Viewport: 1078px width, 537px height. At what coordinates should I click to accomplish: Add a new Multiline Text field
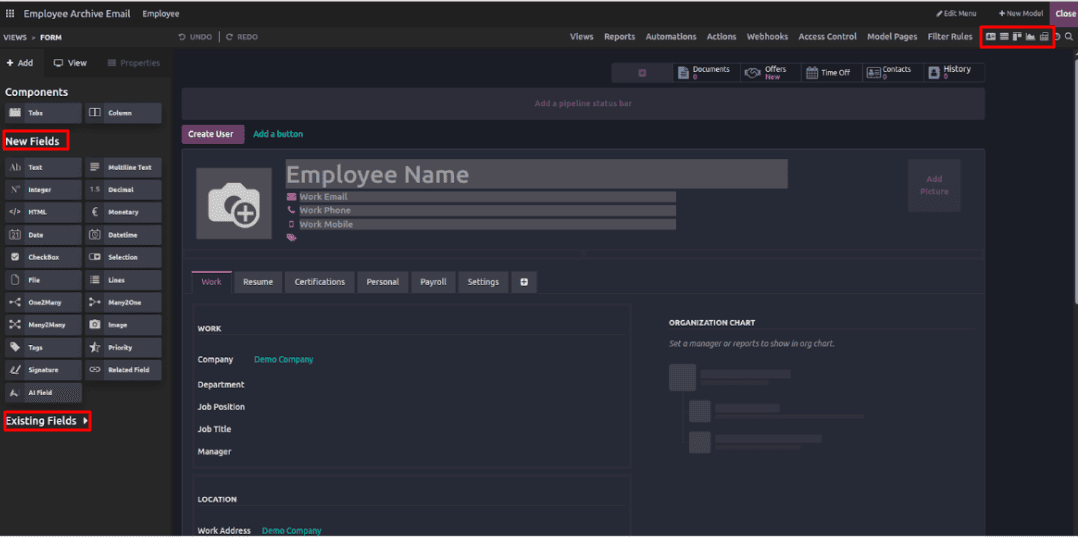pyautogui.click(x=123, y=168)
